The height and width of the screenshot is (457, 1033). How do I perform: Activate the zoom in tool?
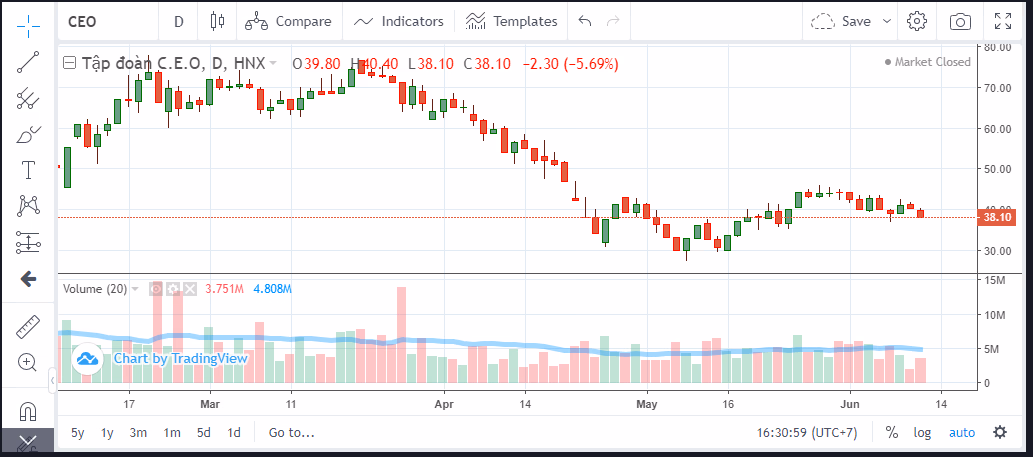(27, 362)
